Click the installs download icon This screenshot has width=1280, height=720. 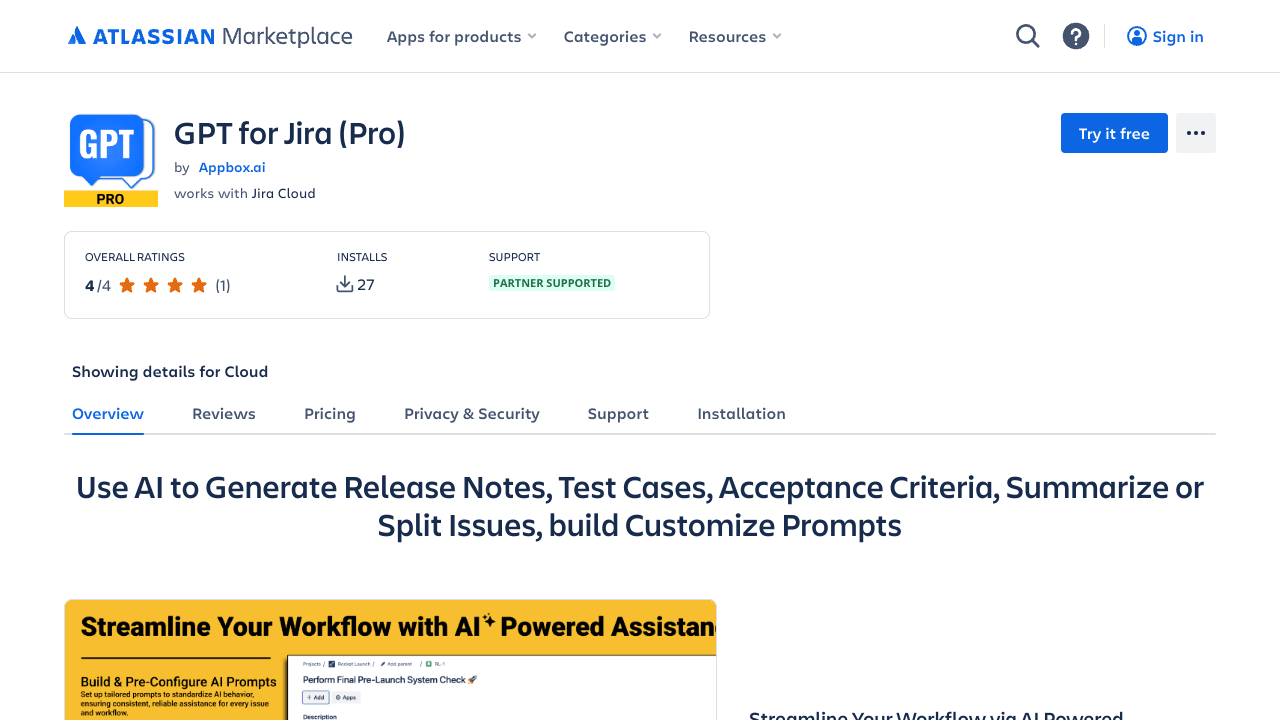(x=343, y=284)
